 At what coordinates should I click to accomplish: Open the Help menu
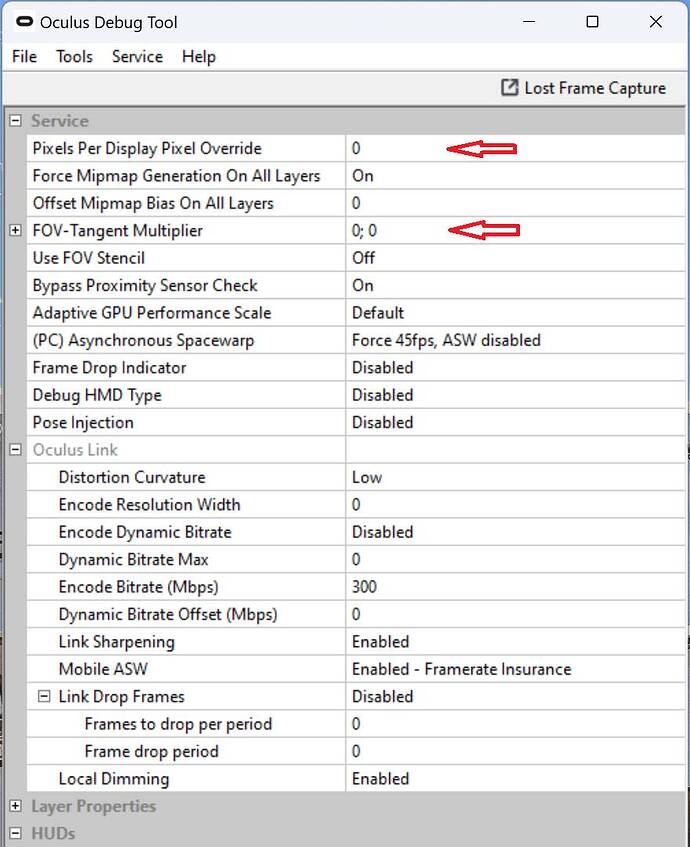[x=198, y=57]
